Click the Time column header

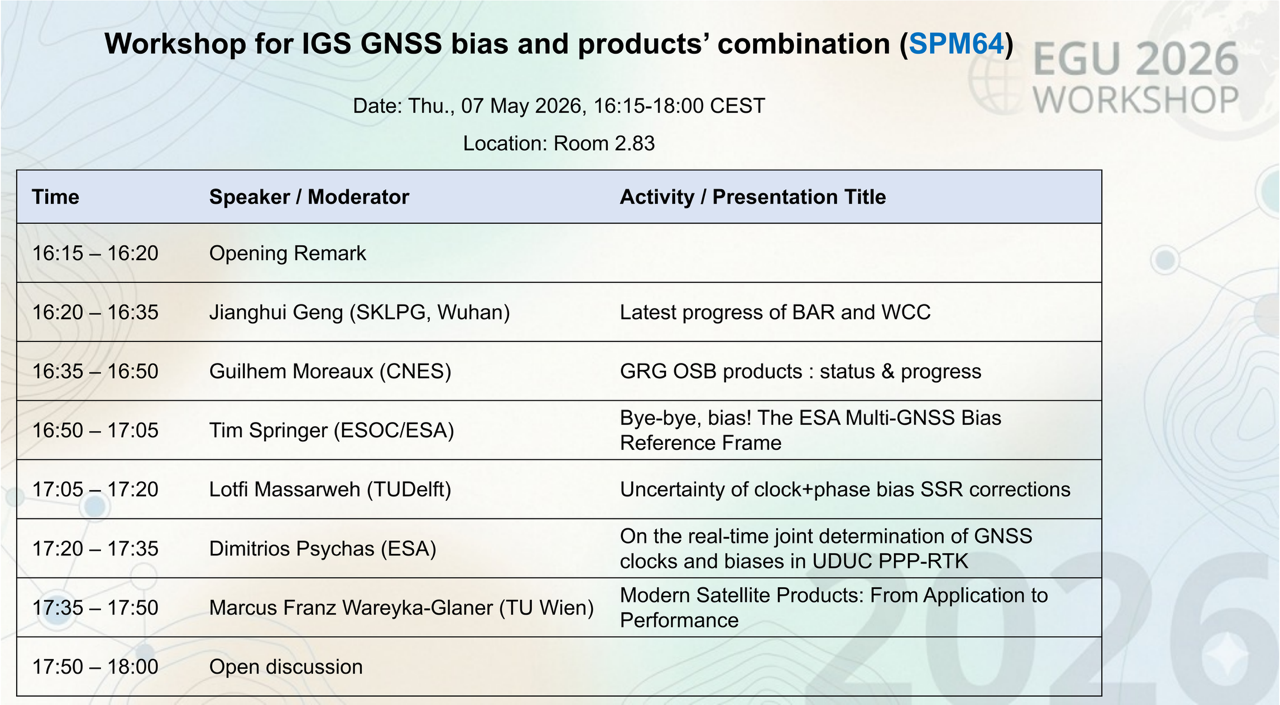55,197
